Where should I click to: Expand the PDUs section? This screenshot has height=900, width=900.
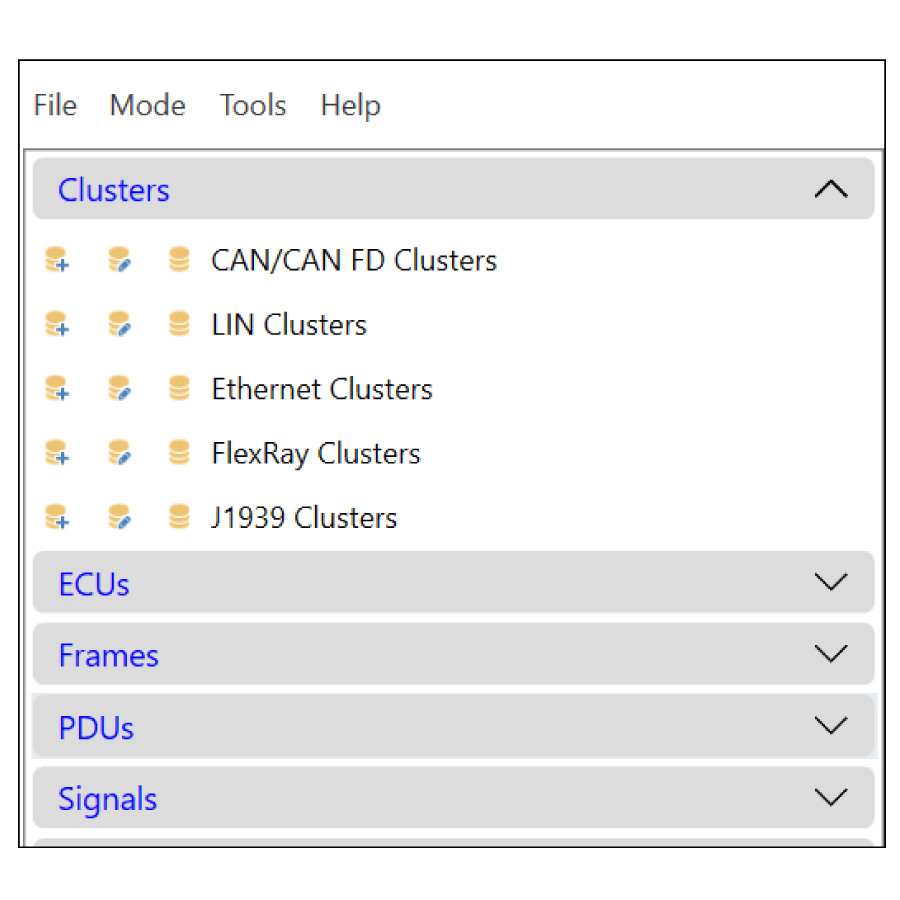pos(831,726)
